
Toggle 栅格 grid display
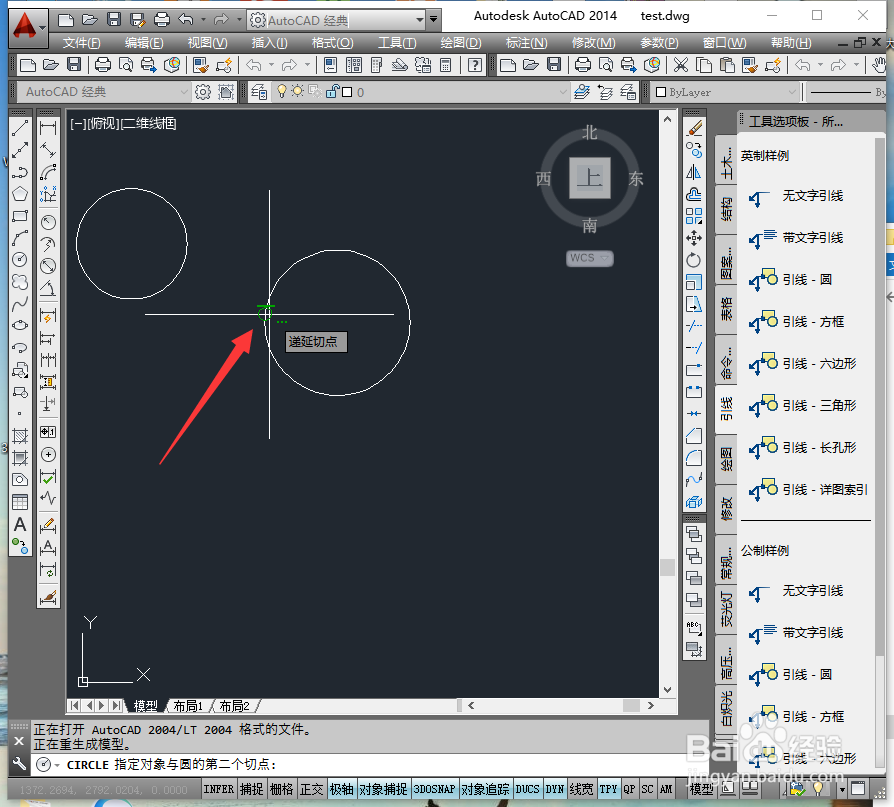coord(282,789)
